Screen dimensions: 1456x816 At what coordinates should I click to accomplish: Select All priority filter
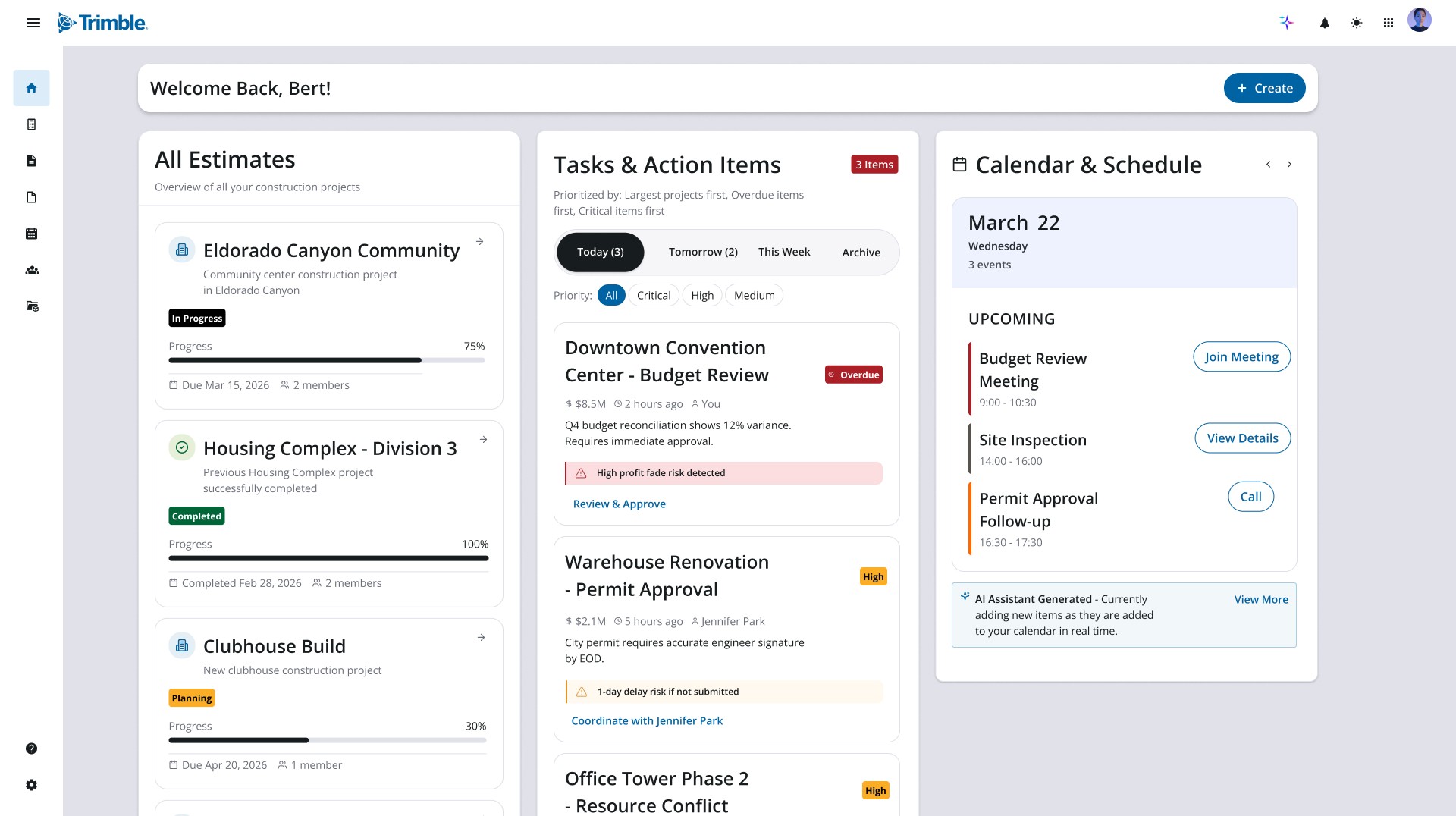611,295
